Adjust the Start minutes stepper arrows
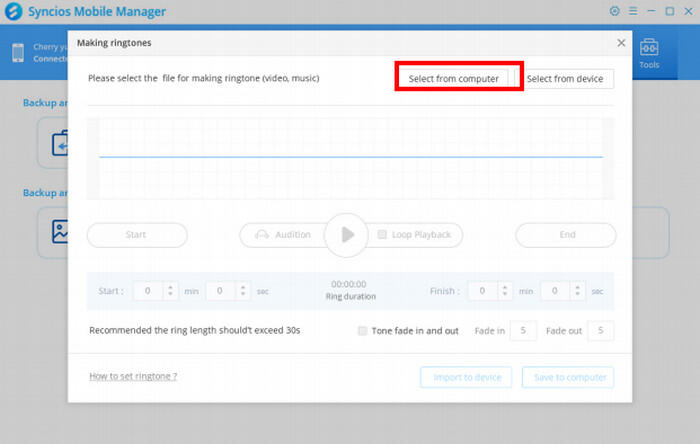This screenshot has width=700, height=444. coord(170,291)
